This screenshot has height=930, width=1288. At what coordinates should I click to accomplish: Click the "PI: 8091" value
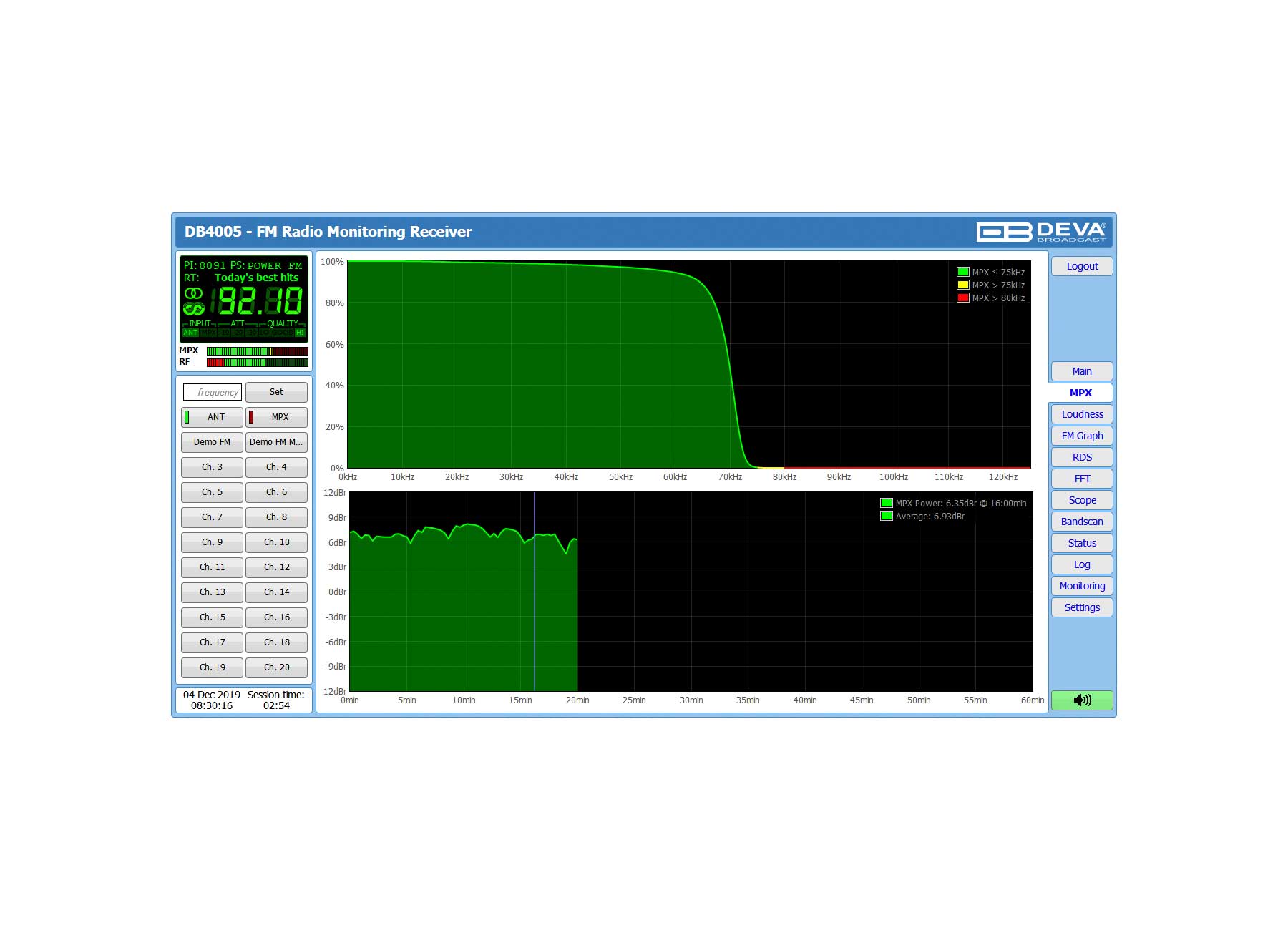click(205, 265)
